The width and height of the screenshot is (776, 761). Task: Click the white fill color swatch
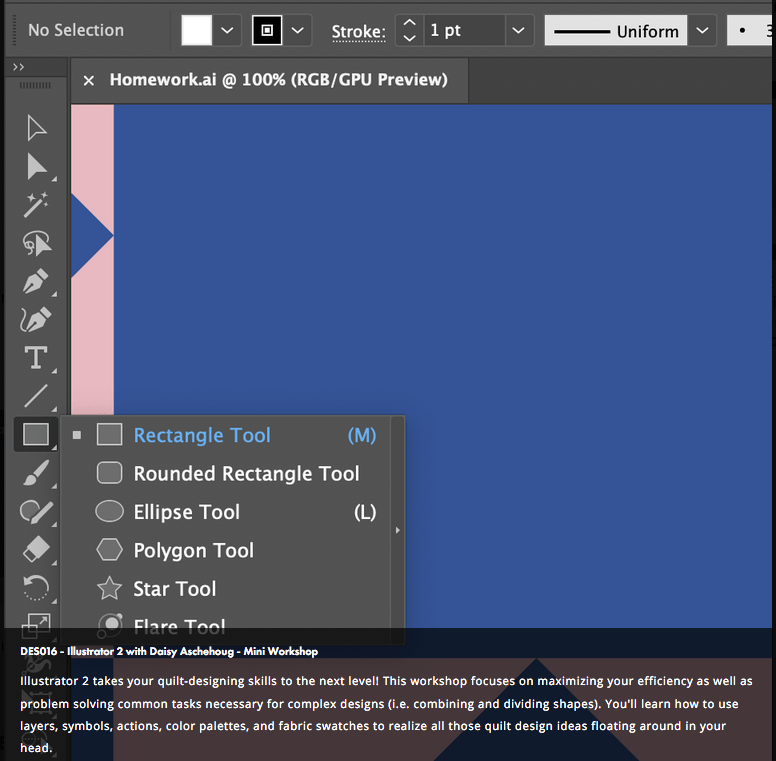click(197, 30)
